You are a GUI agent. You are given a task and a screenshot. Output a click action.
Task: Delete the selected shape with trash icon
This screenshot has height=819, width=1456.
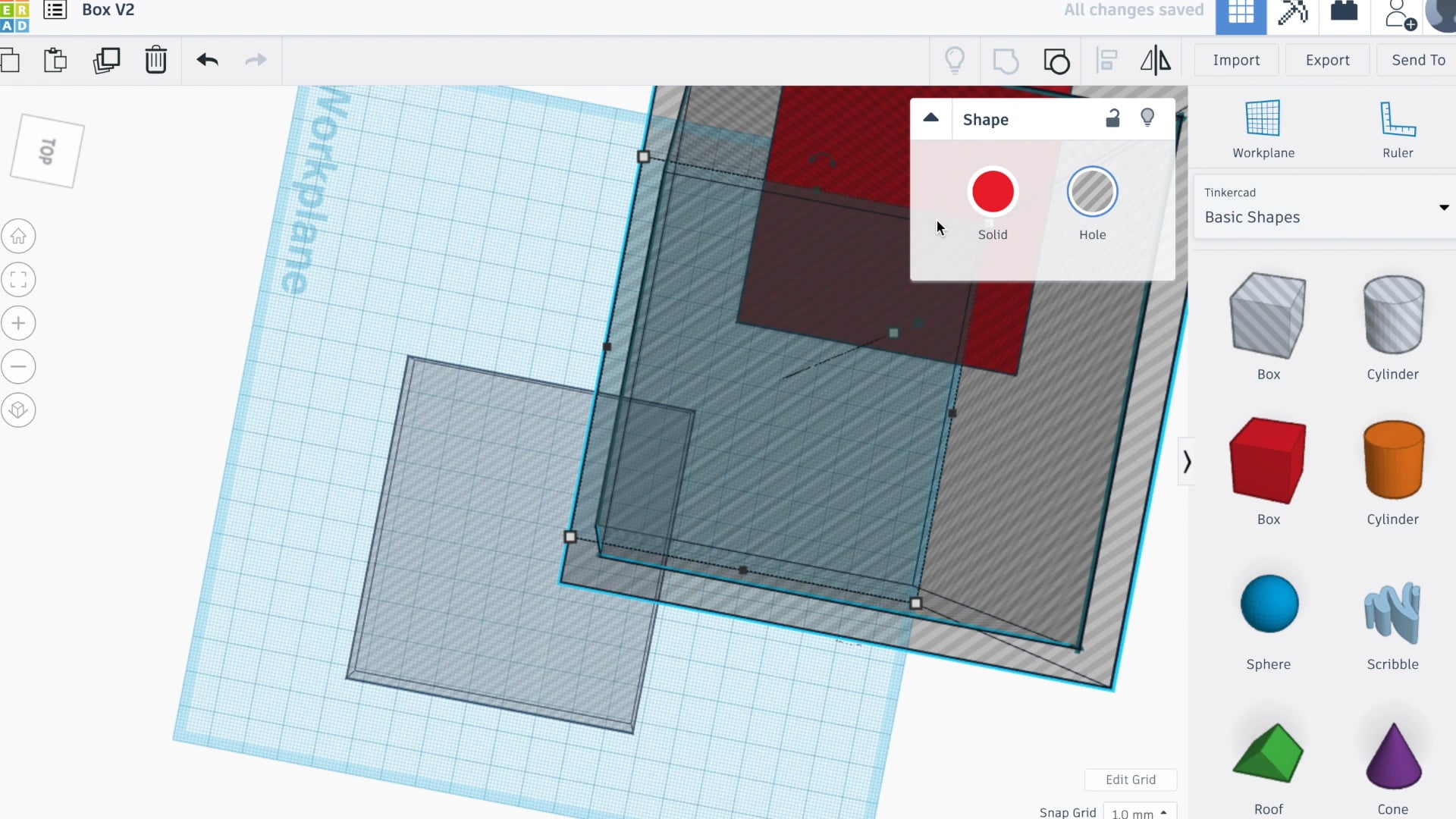tap(155, 60)
